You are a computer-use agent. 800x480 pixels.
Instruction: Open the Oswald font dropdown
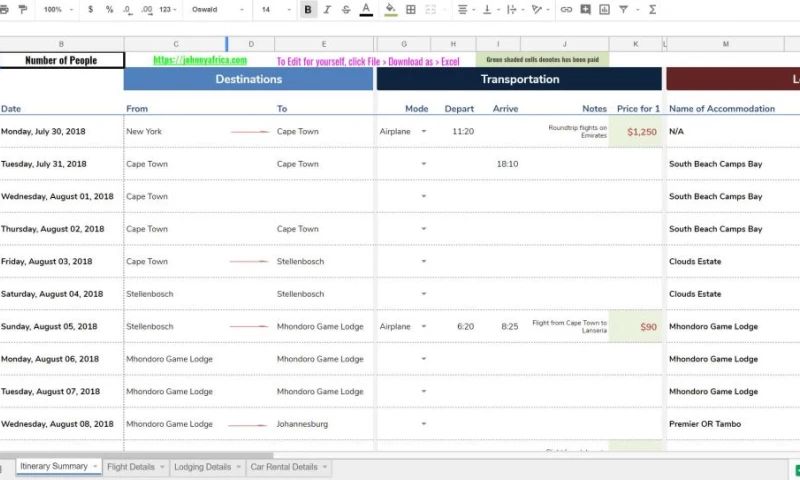218,9
